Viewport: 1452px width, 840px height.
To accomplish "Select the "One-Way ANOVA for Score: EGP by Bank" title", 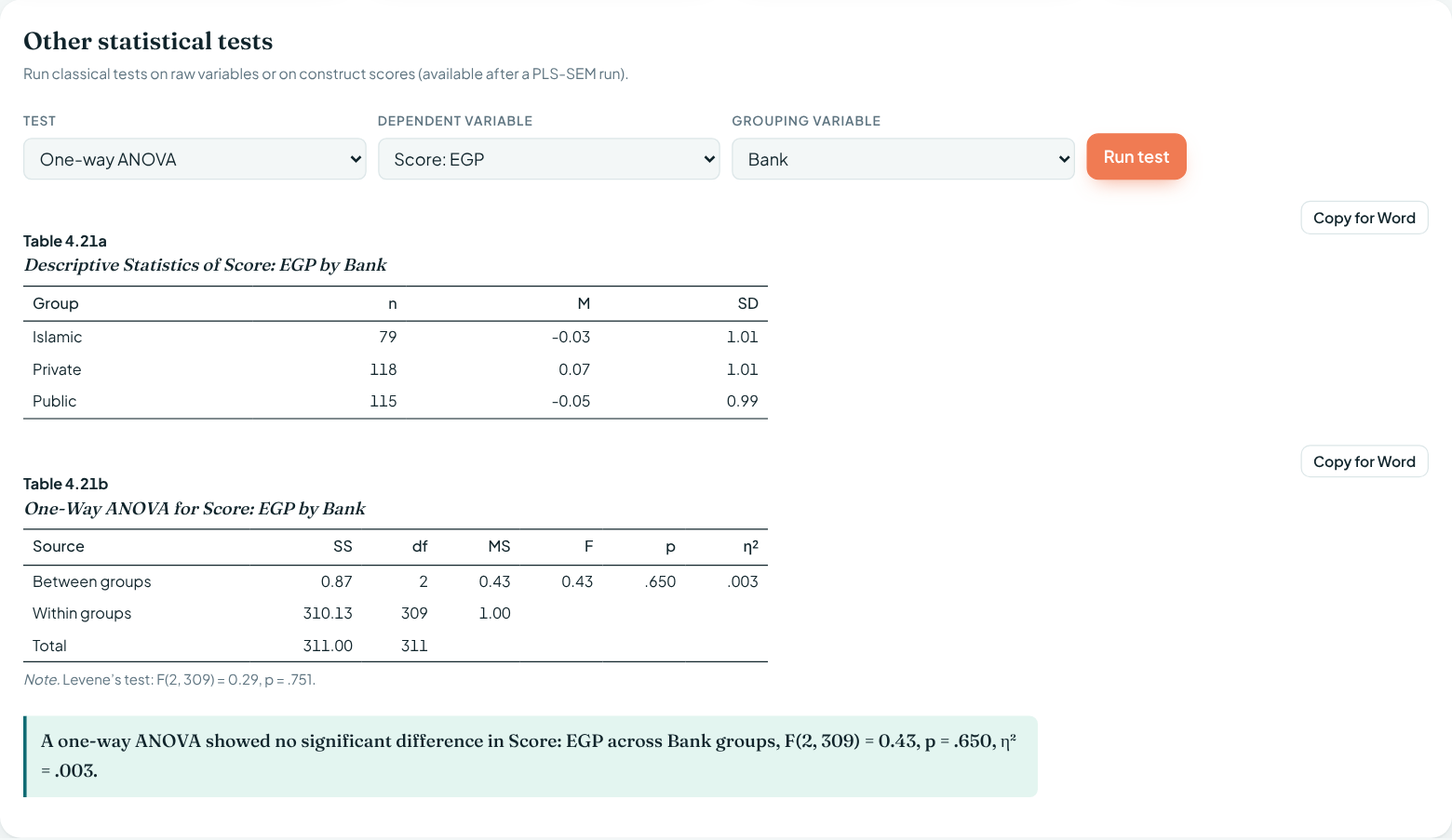I will click(x=195, y=509).
